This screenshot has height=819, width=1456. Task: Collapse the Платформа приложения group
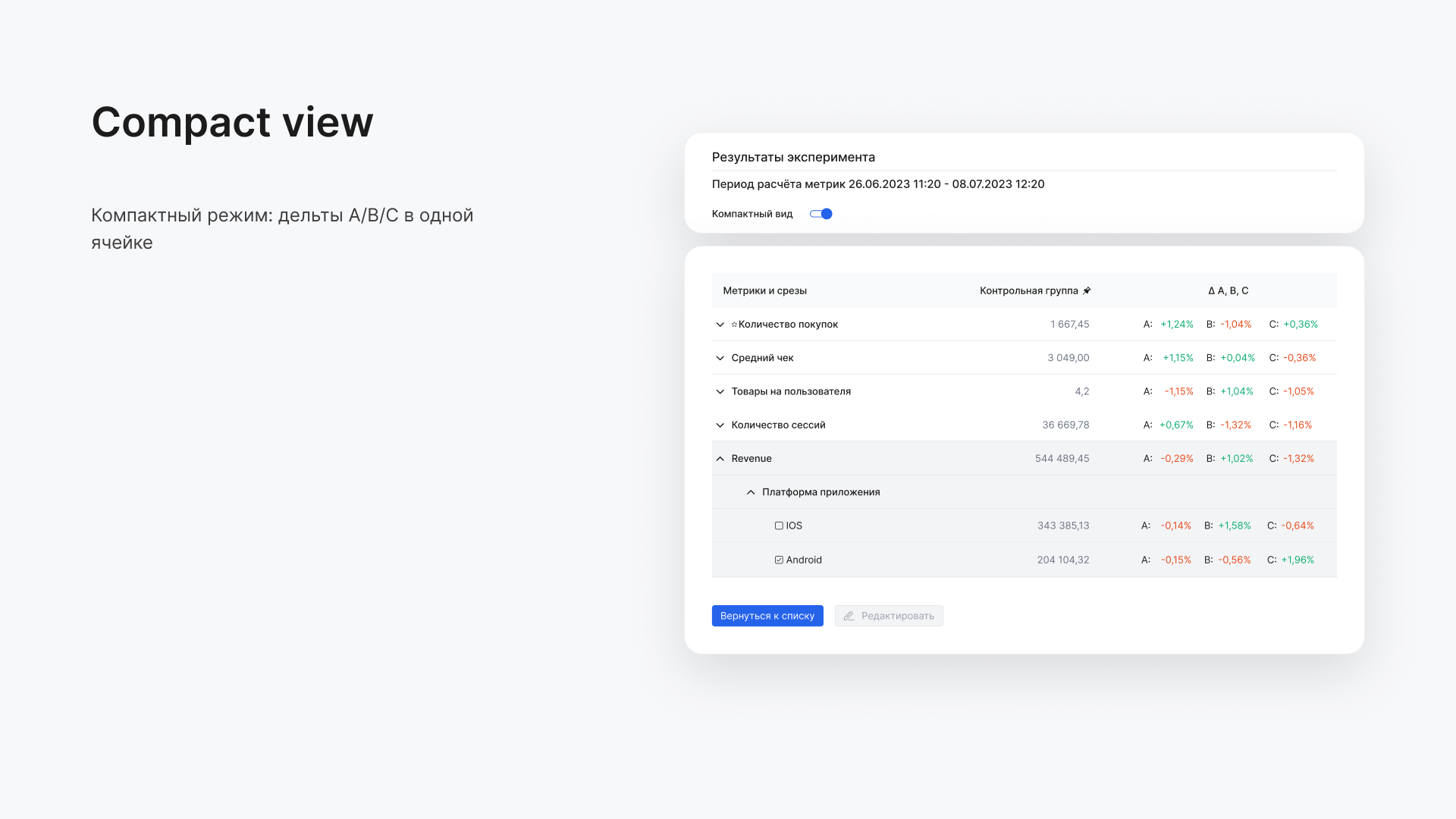(x=751, y=491)
